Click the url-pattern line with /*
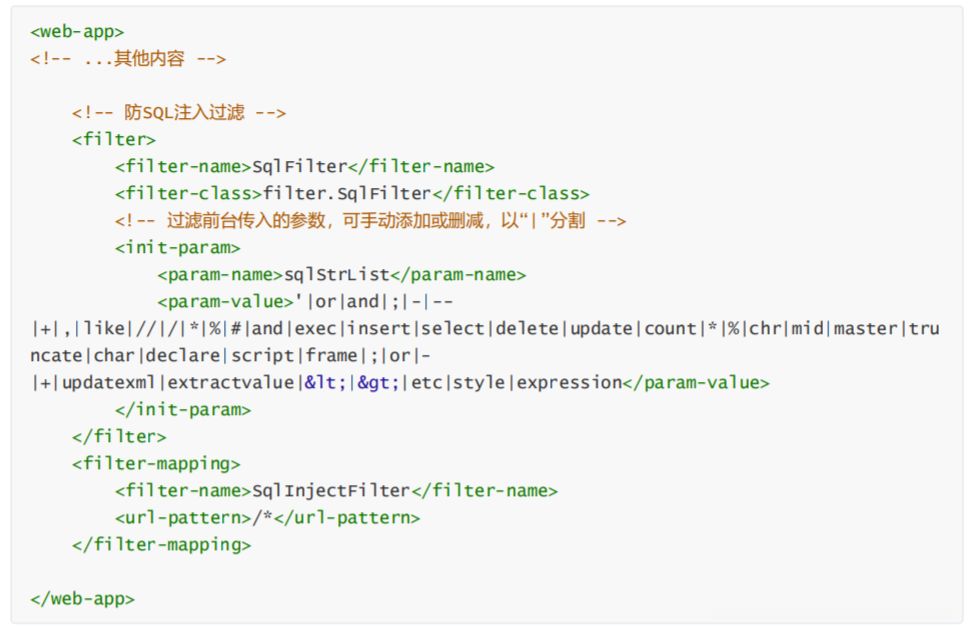 (267, 518)
